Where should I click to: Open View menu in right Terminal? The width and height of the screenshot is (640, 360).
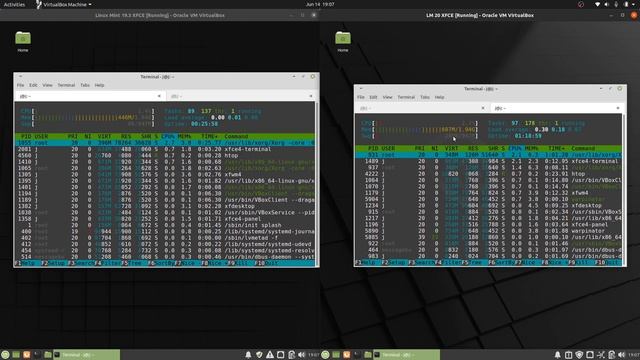[387, 97]
